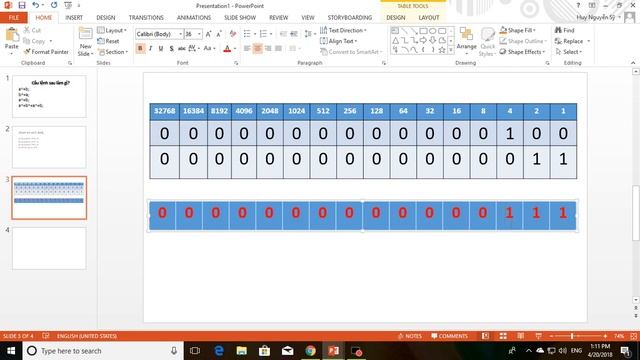
Task: Switch to the ANIMATIONS tab
Action: pyautogui.click(x=194, y=18)
